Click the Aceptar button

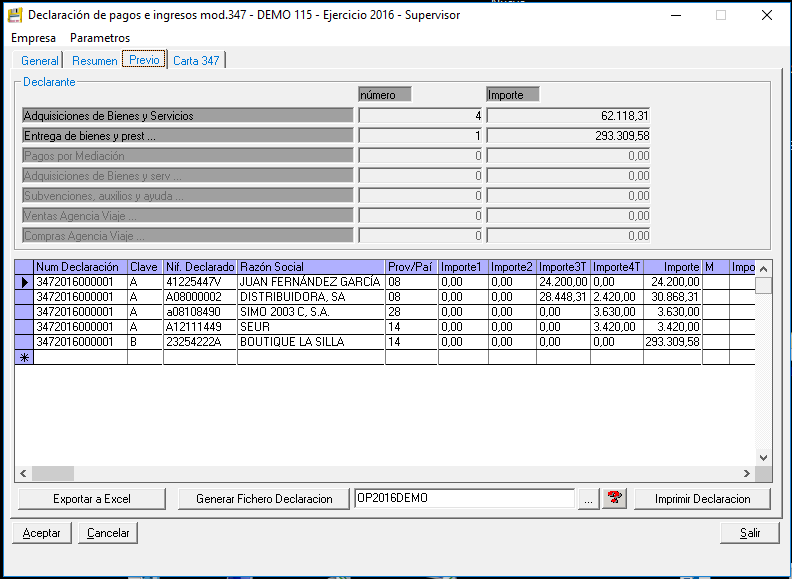41,533
